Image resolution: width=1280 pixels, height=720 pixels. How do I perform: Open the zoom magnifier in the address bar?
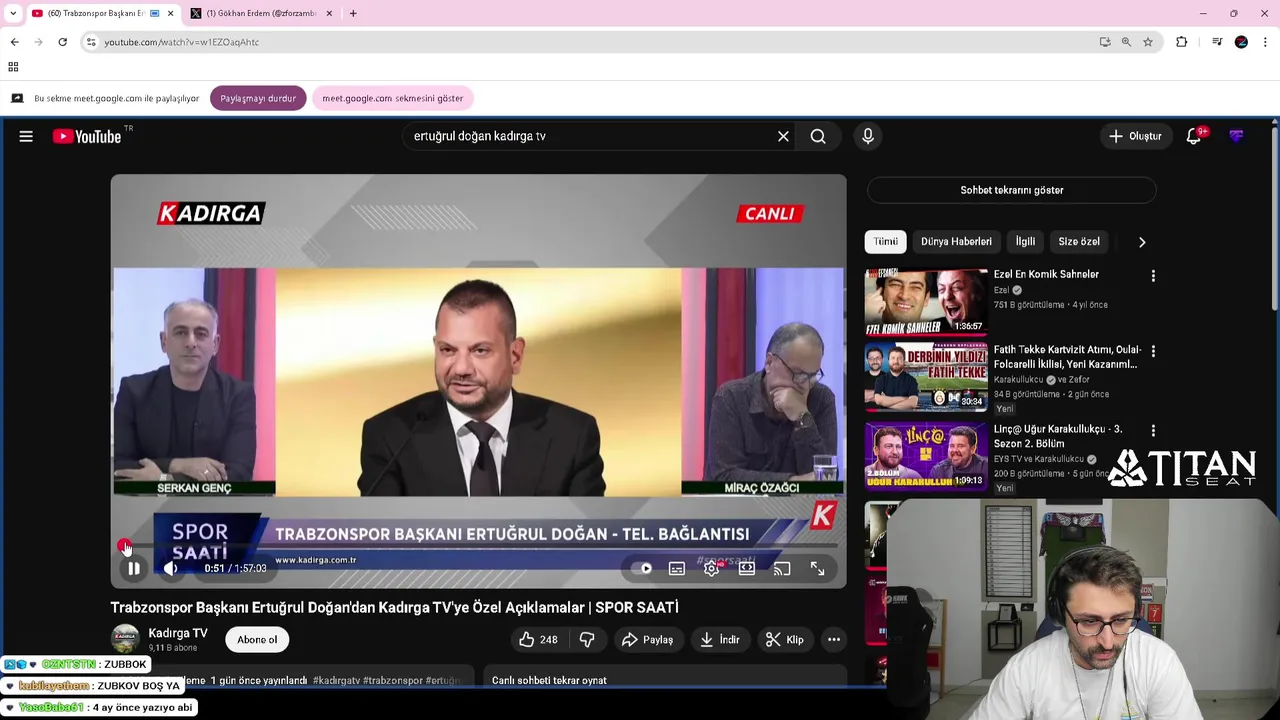click(1126, 42)
